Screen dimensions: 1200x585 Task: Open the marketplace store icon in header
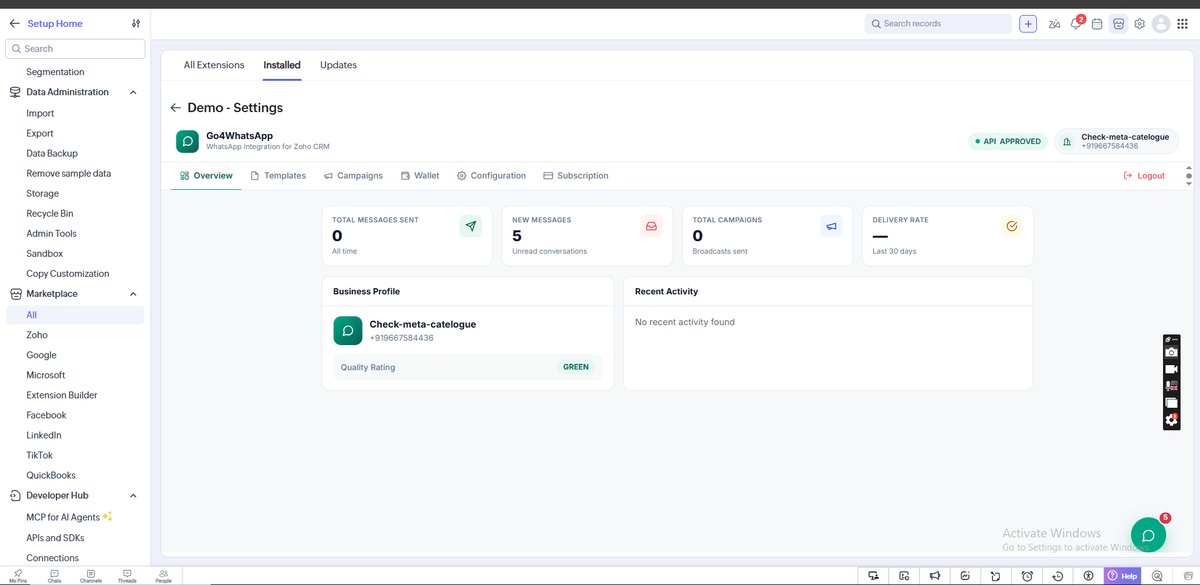(1118, 24)
